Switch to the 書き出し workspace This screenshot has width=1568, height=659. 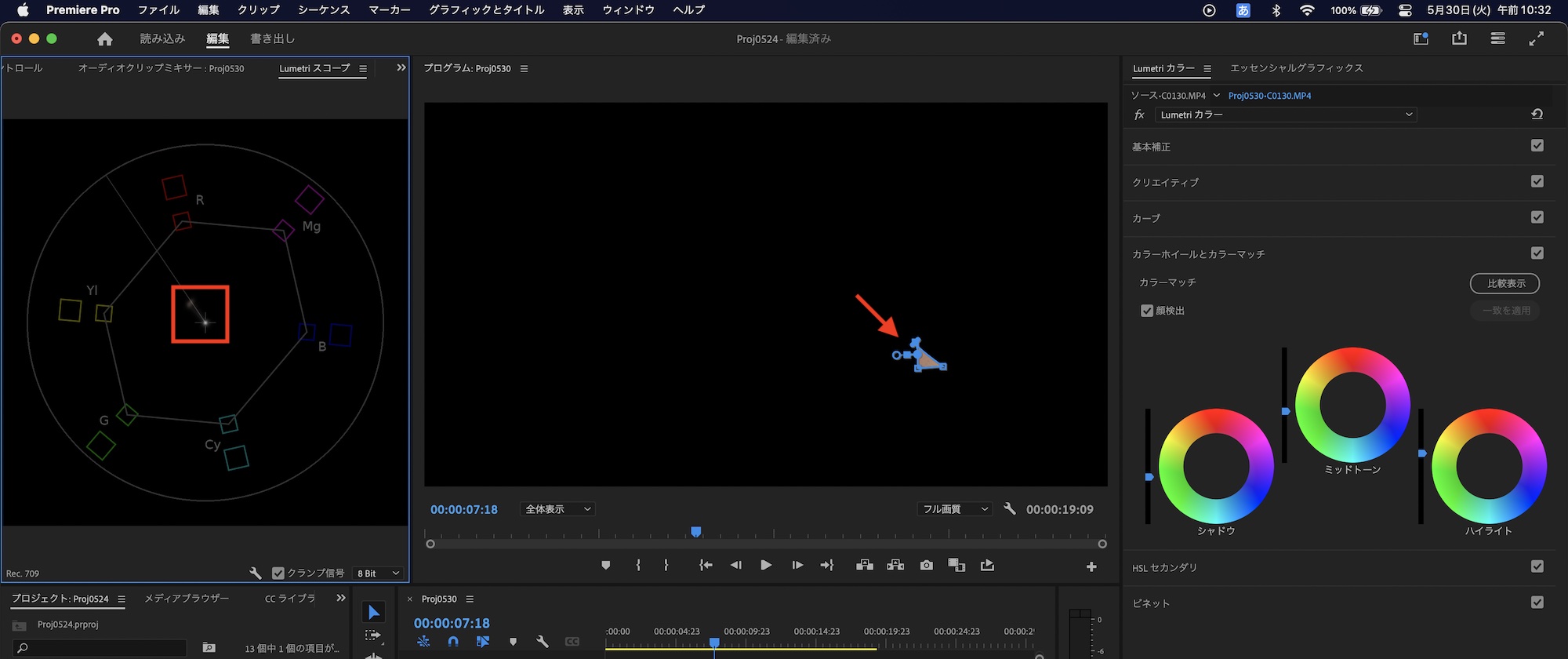pyautogui.click(x=272, y=39)
